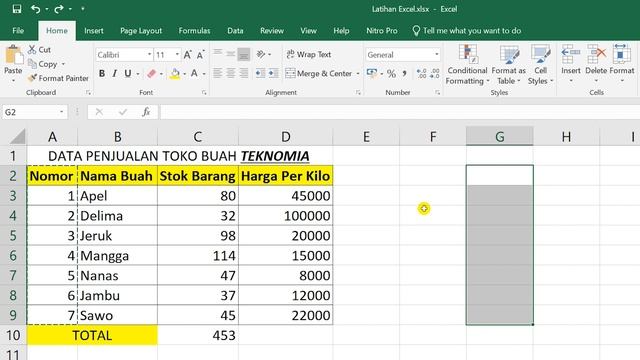This screenshot has width=640, height=360.
Task: Switch to the Review tab
Action: point(272,31)
